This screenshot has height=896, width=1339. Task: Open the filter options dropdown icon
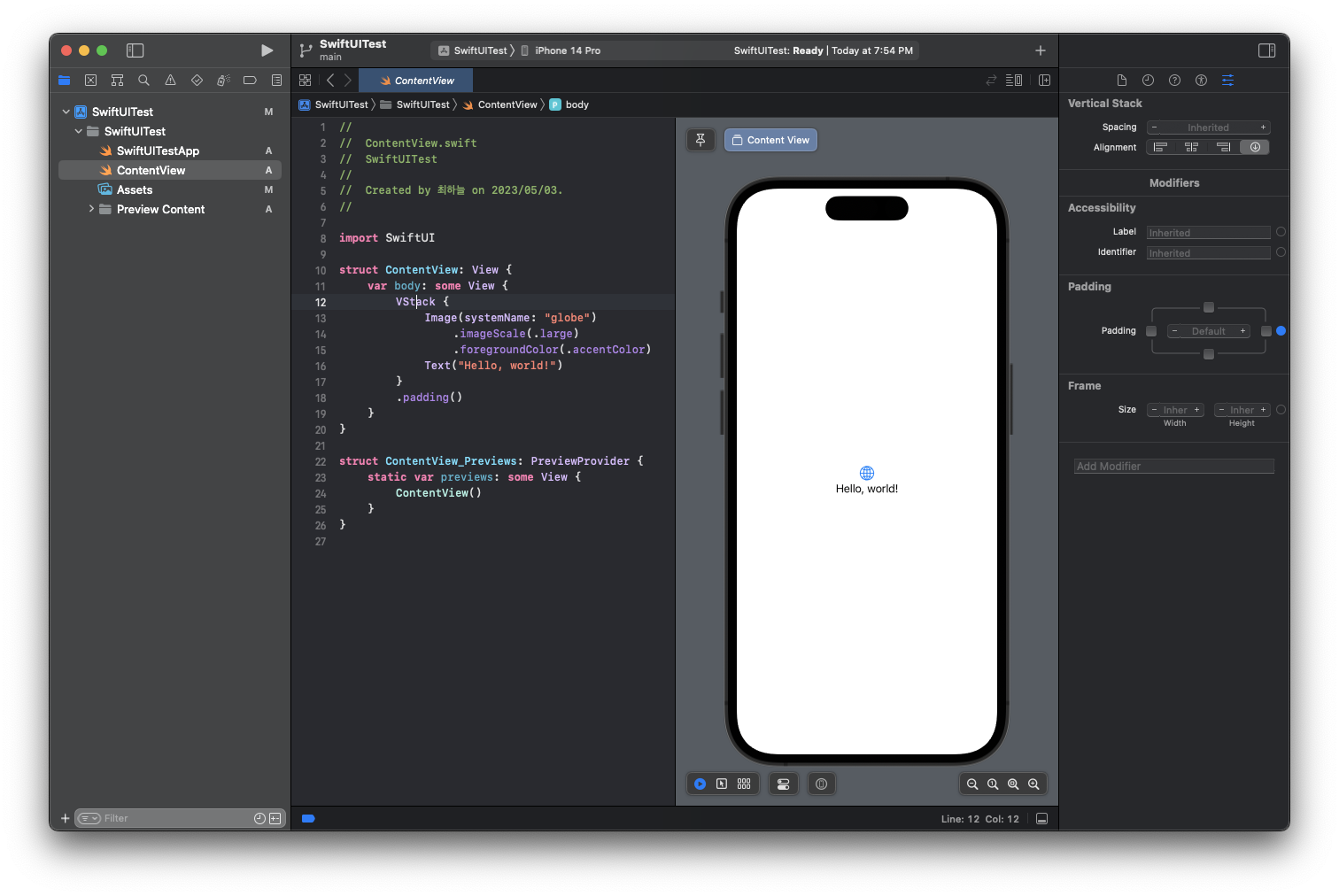89,818
